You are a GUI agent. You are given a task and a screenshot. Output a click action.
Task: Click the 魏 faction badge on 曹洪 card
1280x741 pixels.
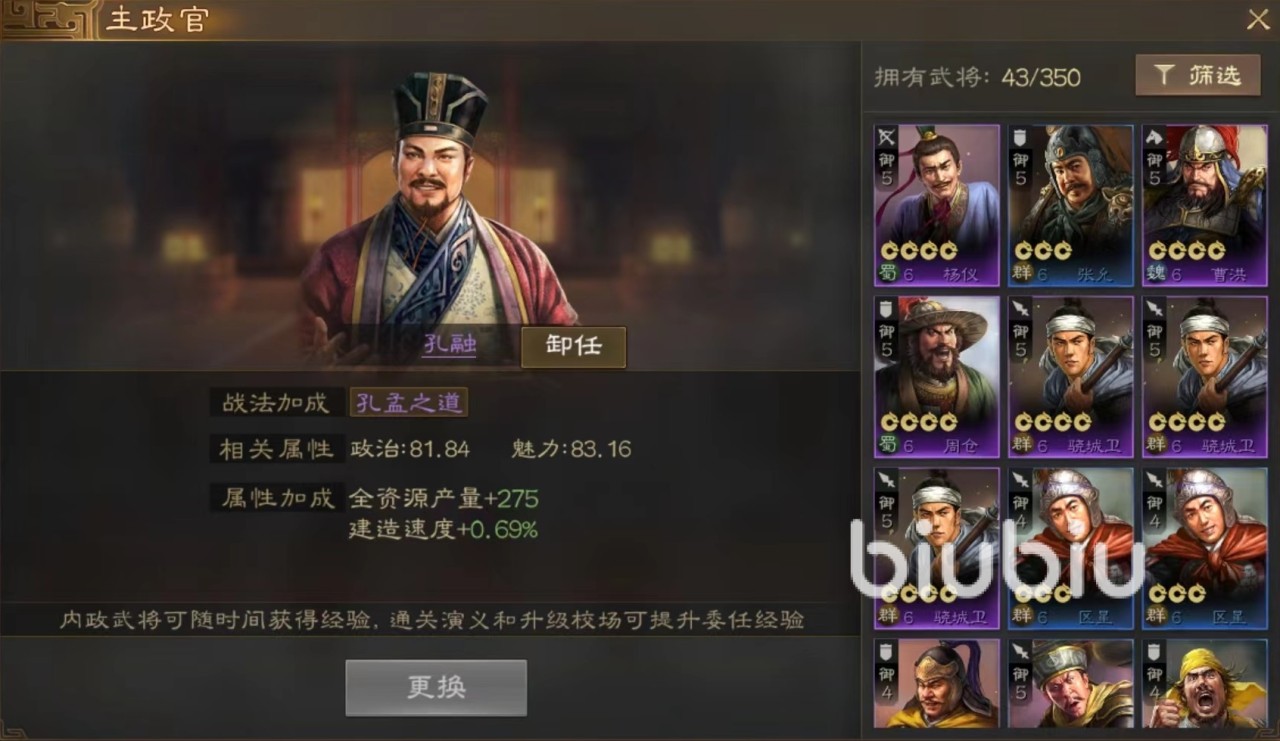1156,274
